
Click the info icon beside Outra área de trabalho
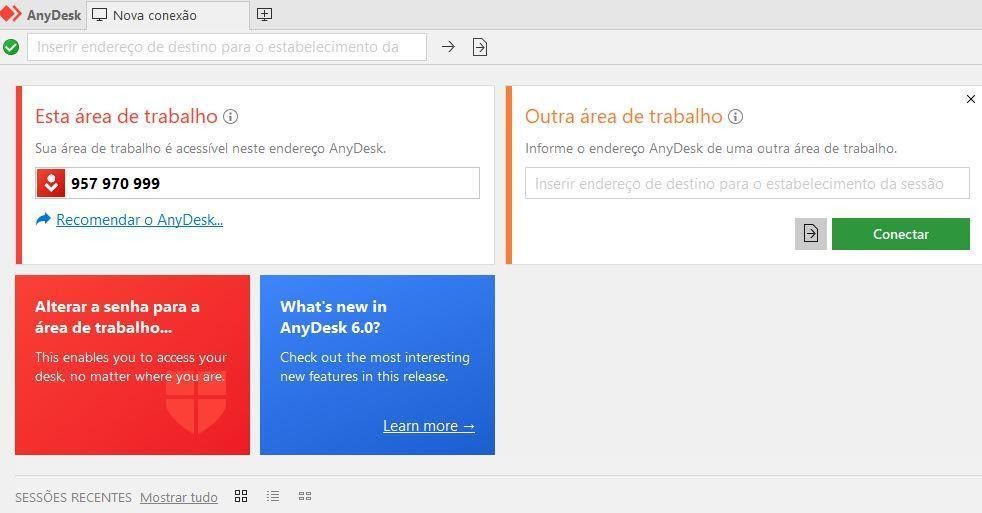(x=736, y=117)
